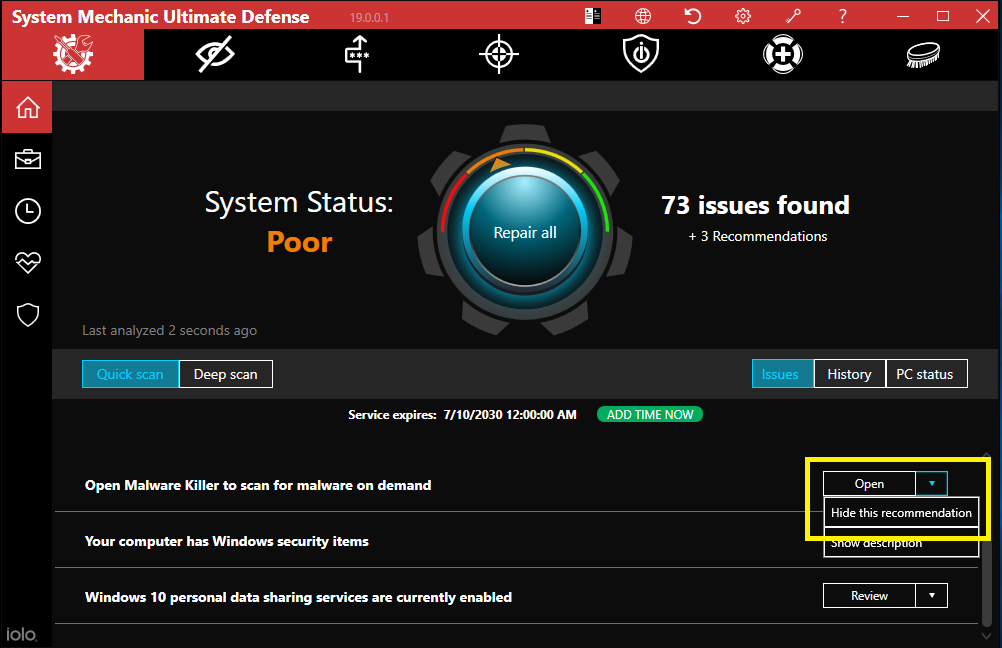Viewport: 1002px width, 648px height.
Task: Open the Toolbox briefcase sidebar icon
Action: [x=27, y=159]
